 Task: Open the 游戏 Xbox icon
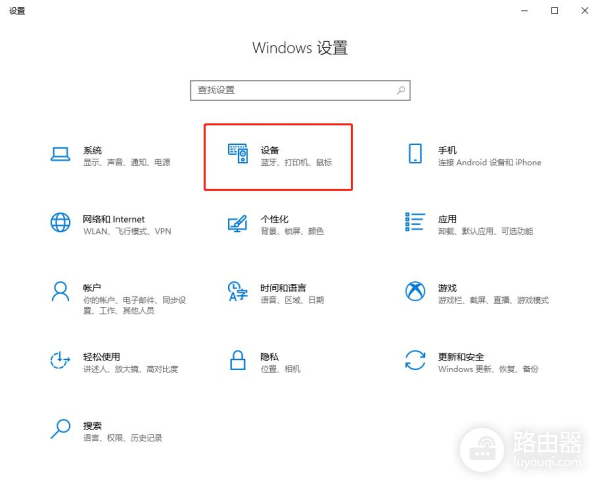[415, 291]
